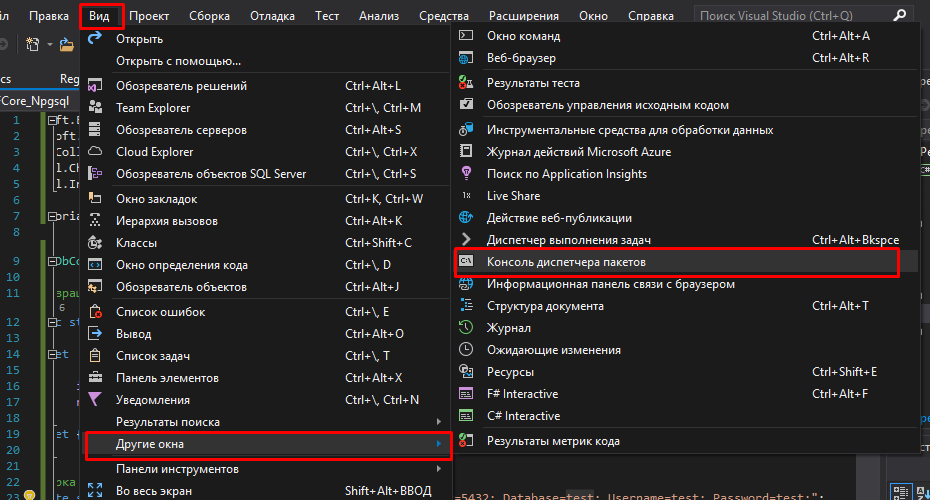
Task: Expand the Результаты поиска submenu arrow
Action: [x=439, y=421]
